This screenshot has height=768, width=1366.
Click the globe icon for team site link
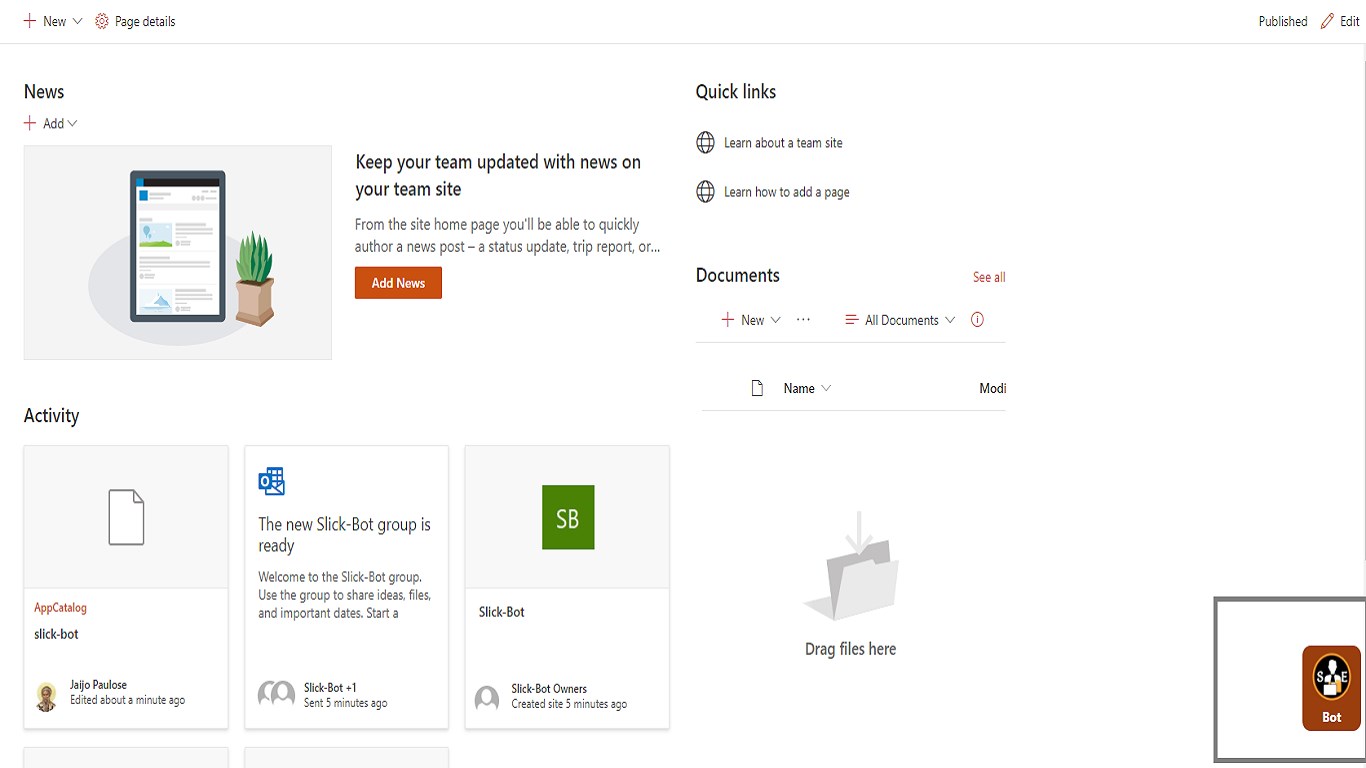[705, 143]
